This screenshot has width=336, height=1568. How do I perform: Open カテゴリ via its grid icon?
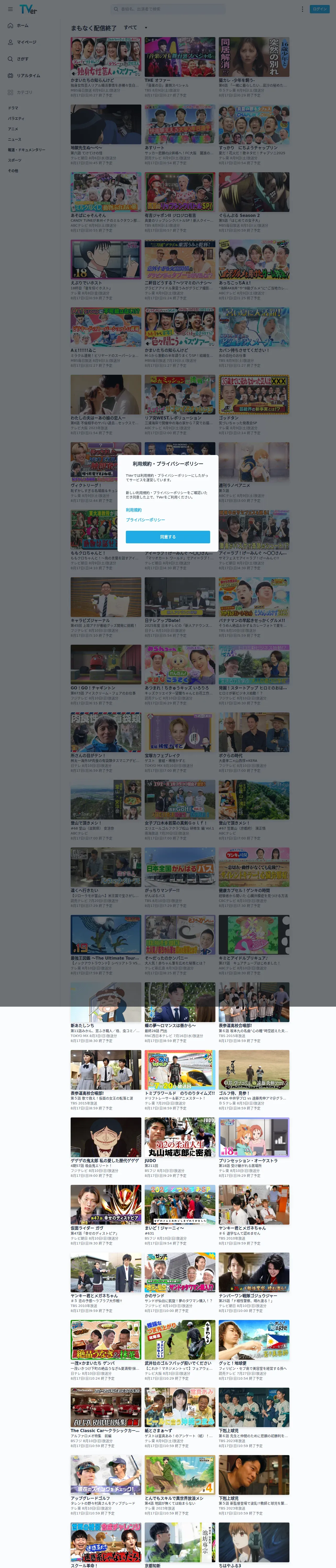coord(10,93)
